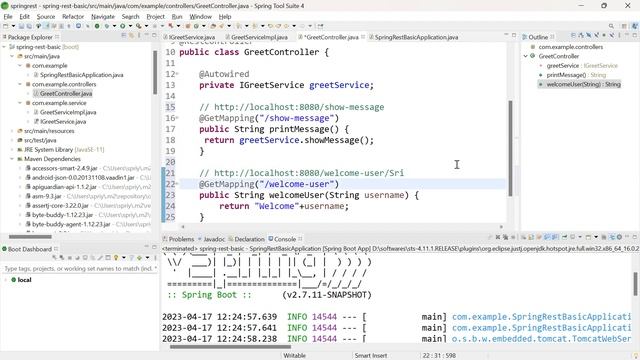Viewport: 640px width, 360px height.
Task: Open the Run button dropdown arrow
Action: 130,26
